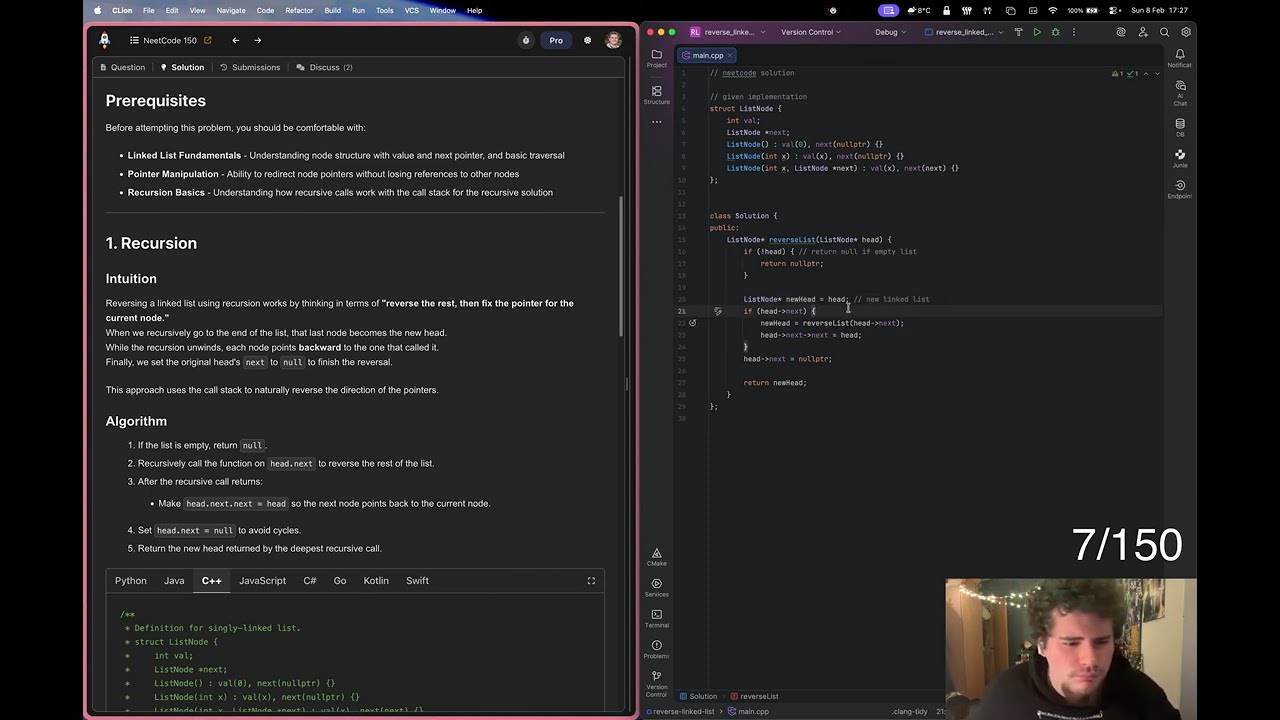This screenshot has height=720, width=1280.
Task: Open the Structure tool window
Action: 656,95
